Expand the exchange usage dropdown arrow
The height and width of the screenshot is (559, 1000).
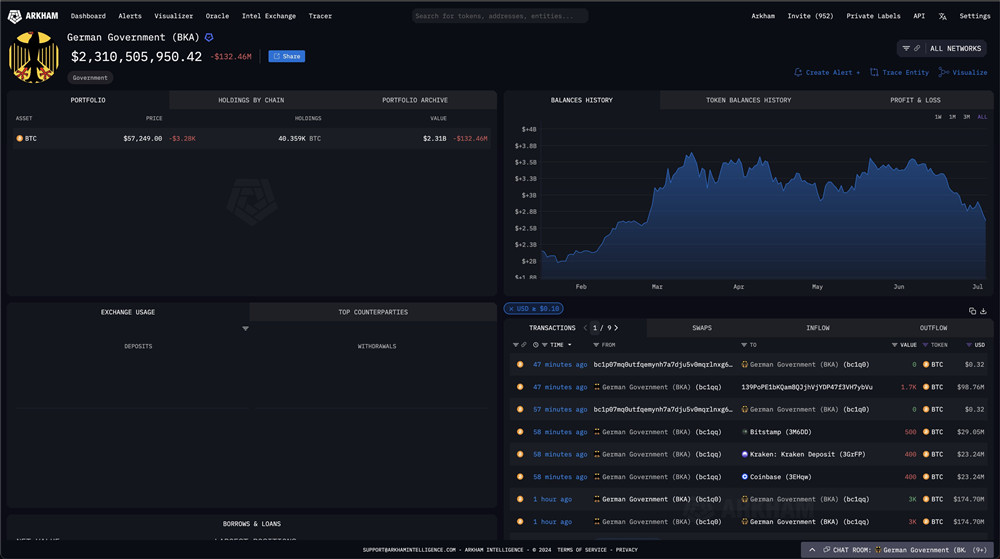pos(246,328)
